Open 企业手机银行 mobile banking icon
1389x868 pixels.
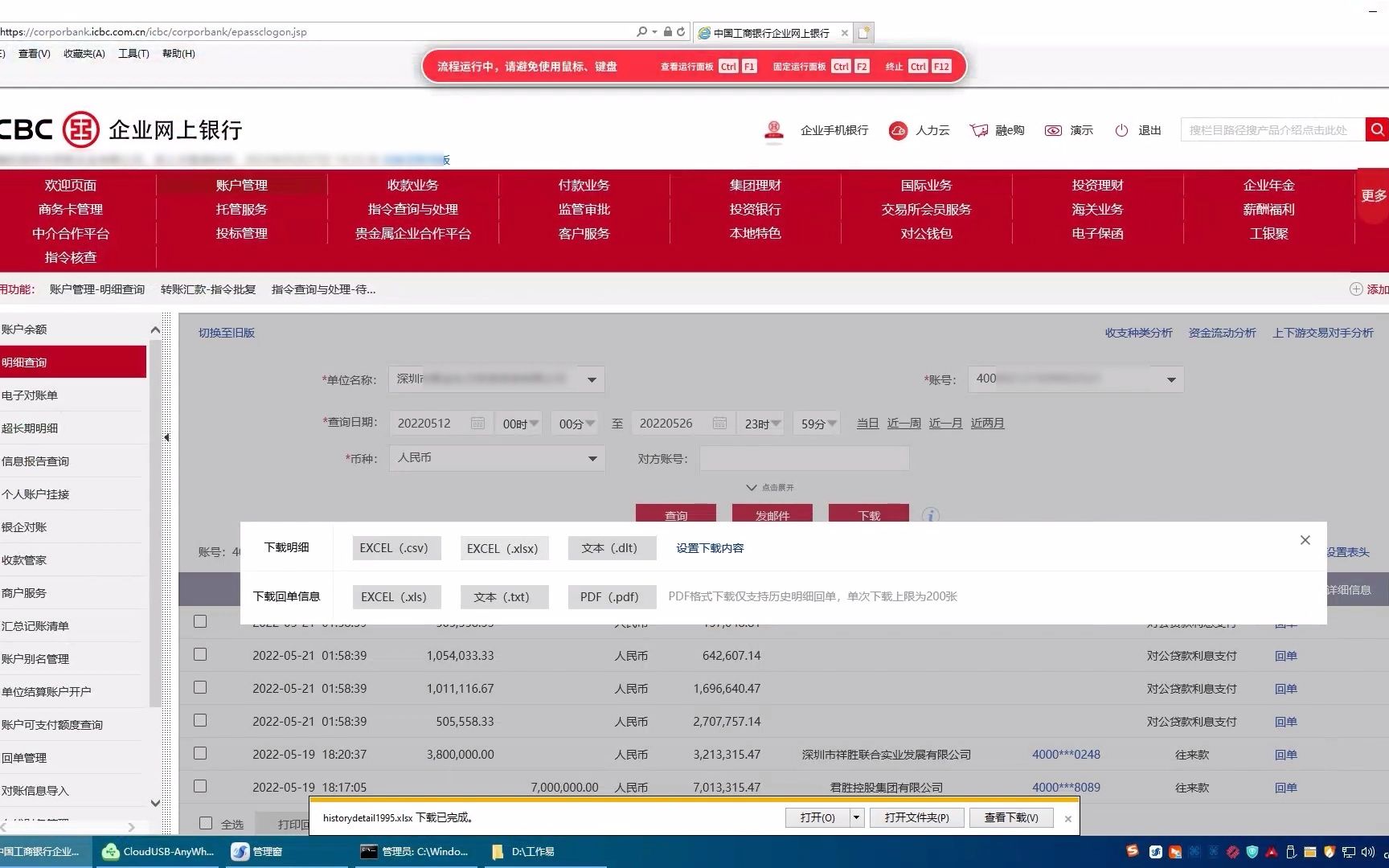point(774,130)
